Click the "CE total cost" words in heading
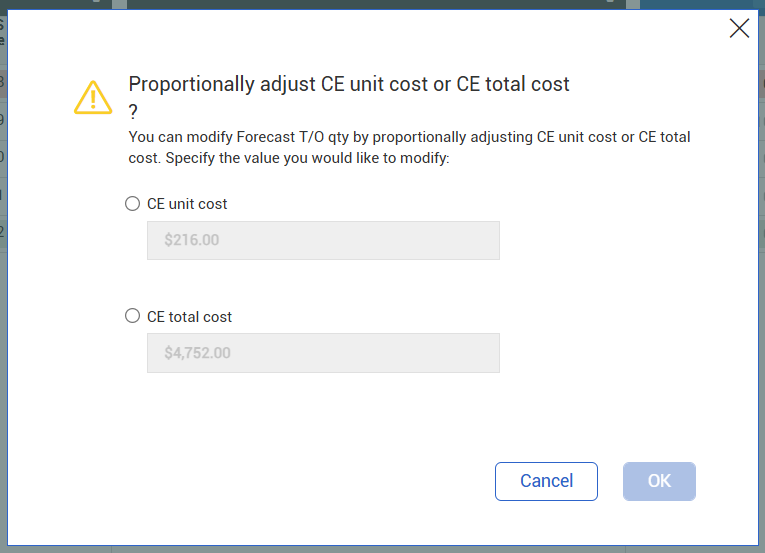 (513, 84)
